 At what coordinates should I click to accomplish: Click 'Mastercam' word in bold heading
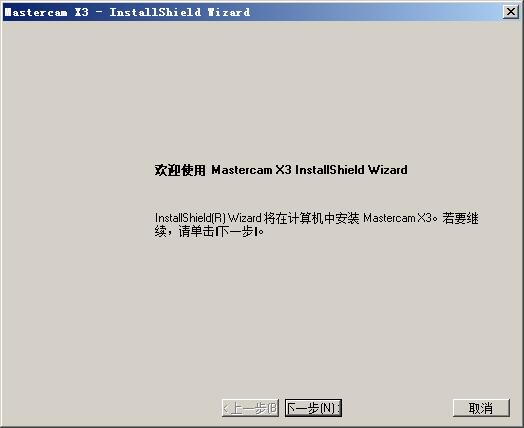[242, 170]
